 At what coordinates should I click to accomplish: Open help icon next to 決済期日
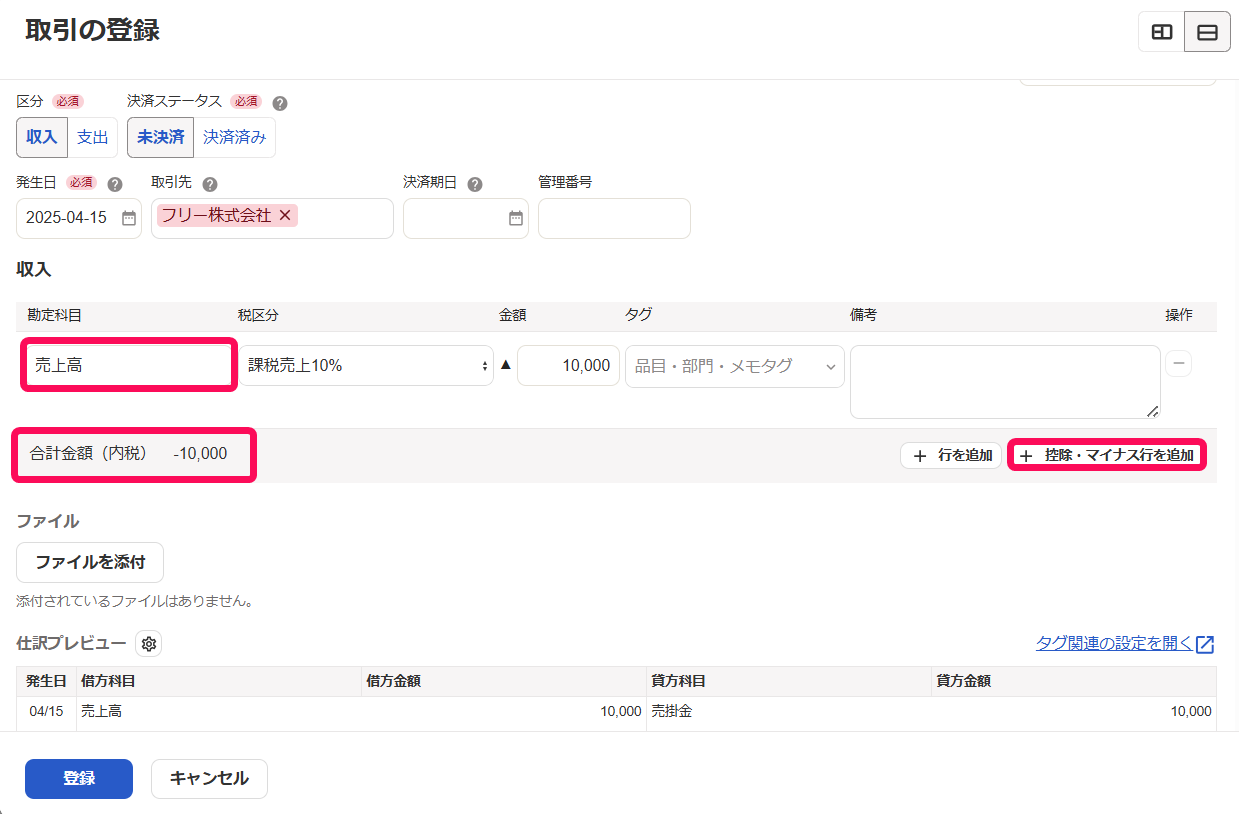[475, 184]
